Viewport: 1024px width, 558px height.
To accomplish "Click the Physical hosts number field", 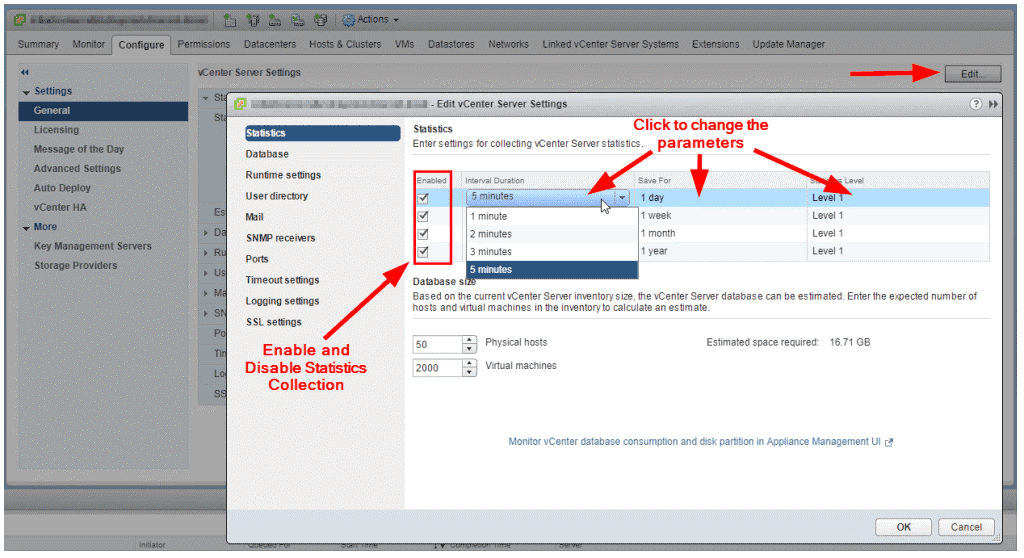I will (x=438, y=344).
